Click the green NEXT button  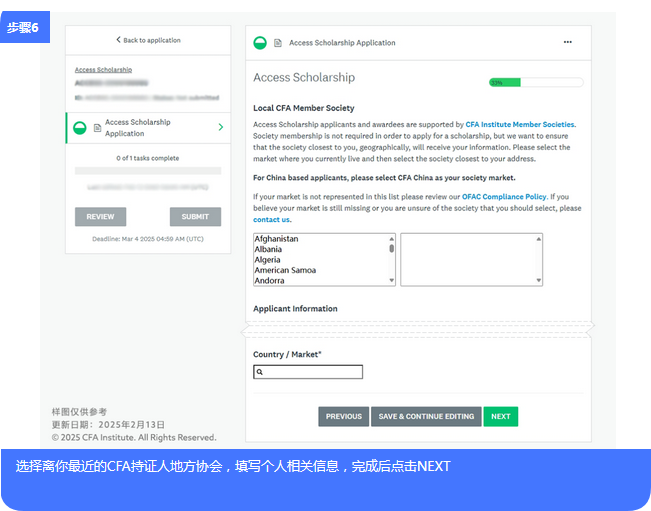[x=501, y=416]
